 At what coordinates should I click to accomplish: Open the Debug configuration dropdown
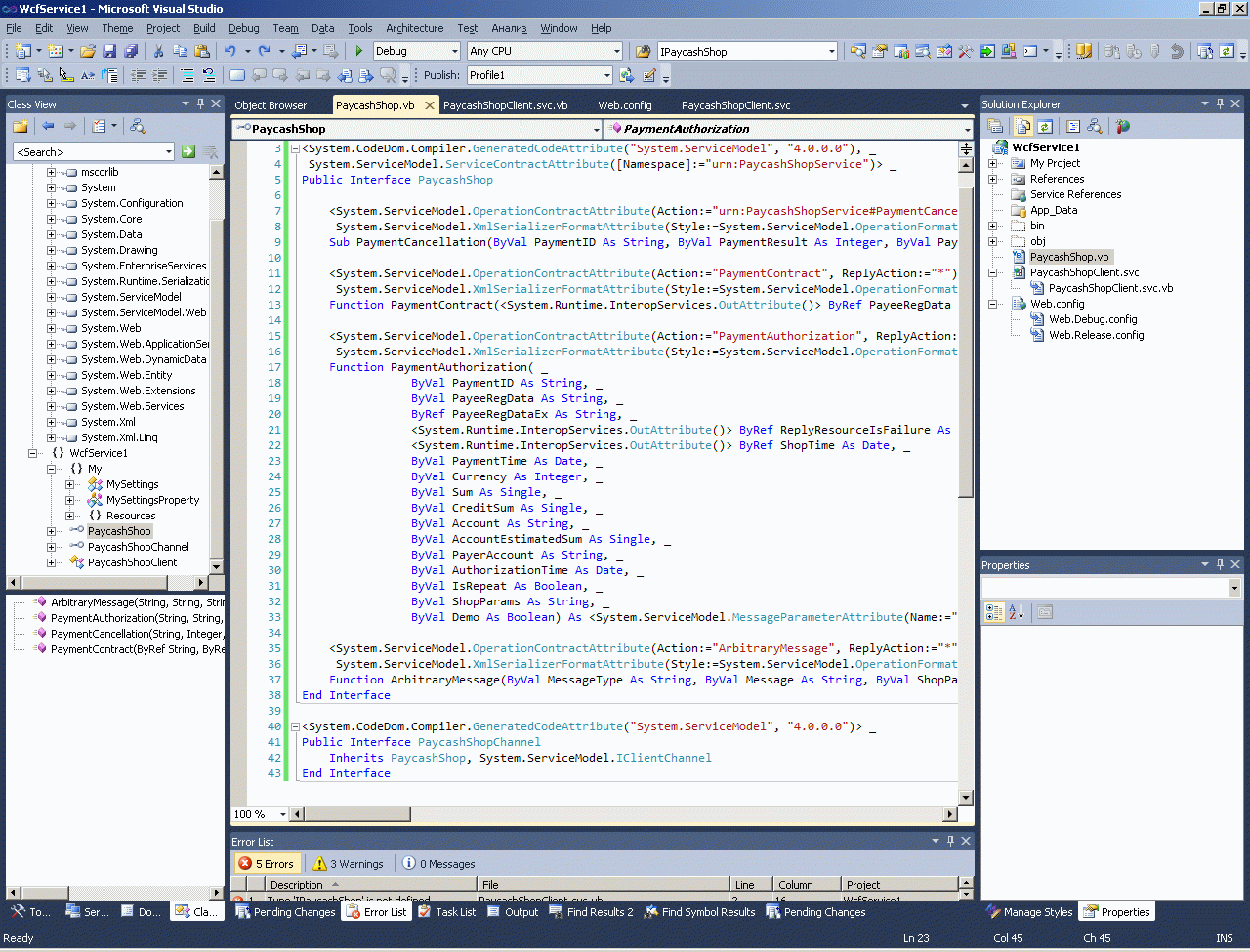tap(455, 51)
